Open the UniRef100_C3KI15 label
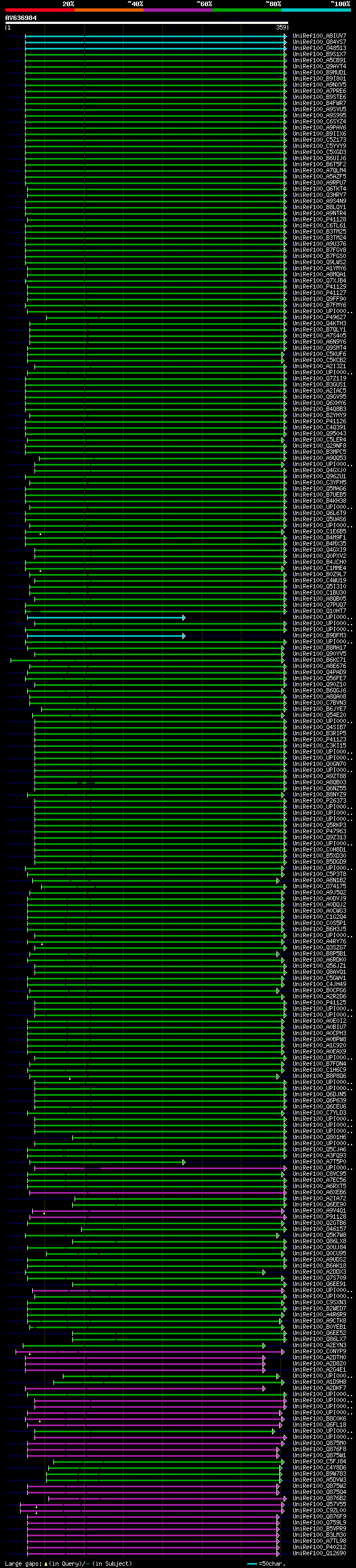 click(319, 746)
